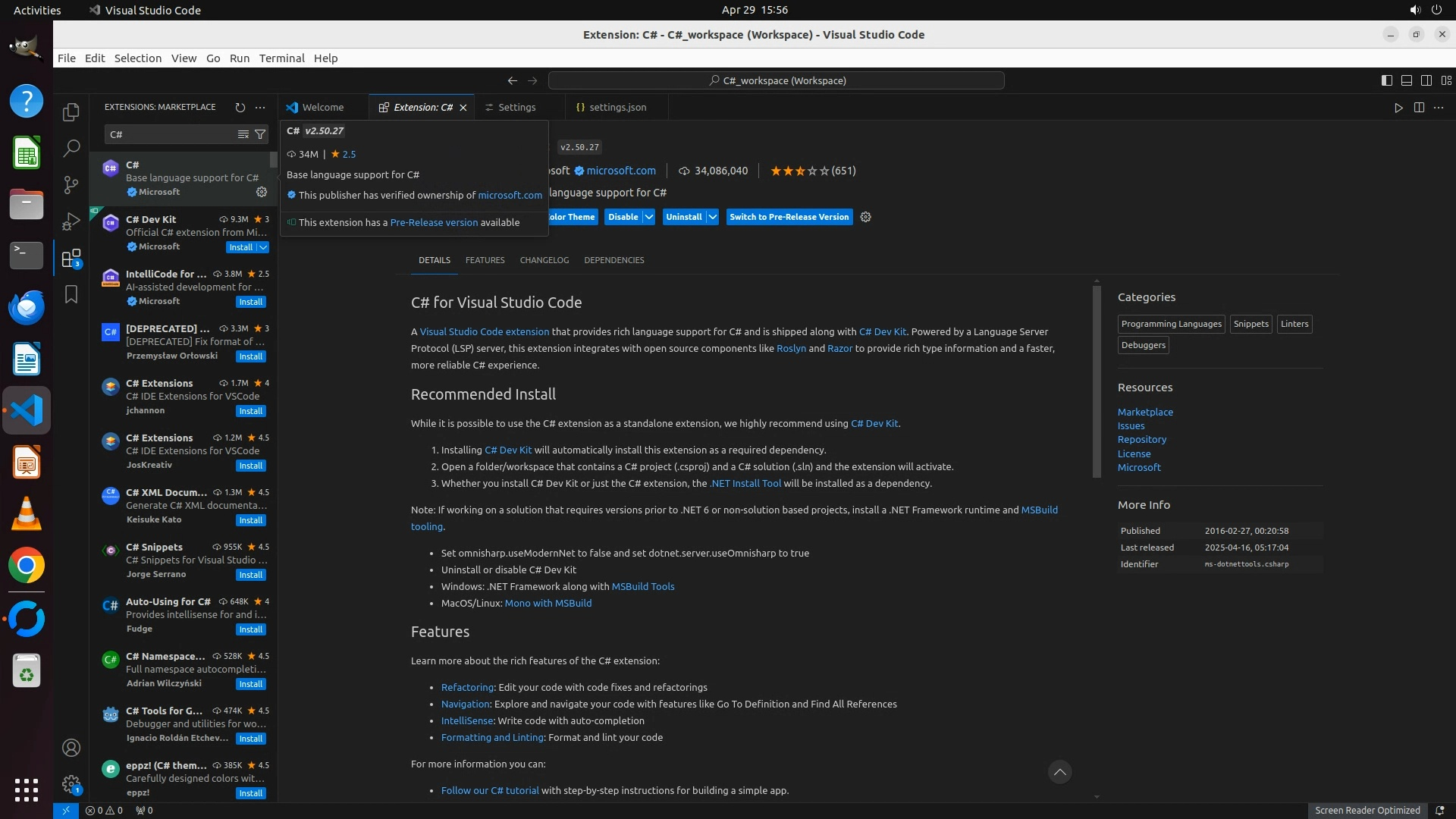Open the Search view icon
Image resolution: width=1456 pixels, height=819 pixels.
[71, 149]
